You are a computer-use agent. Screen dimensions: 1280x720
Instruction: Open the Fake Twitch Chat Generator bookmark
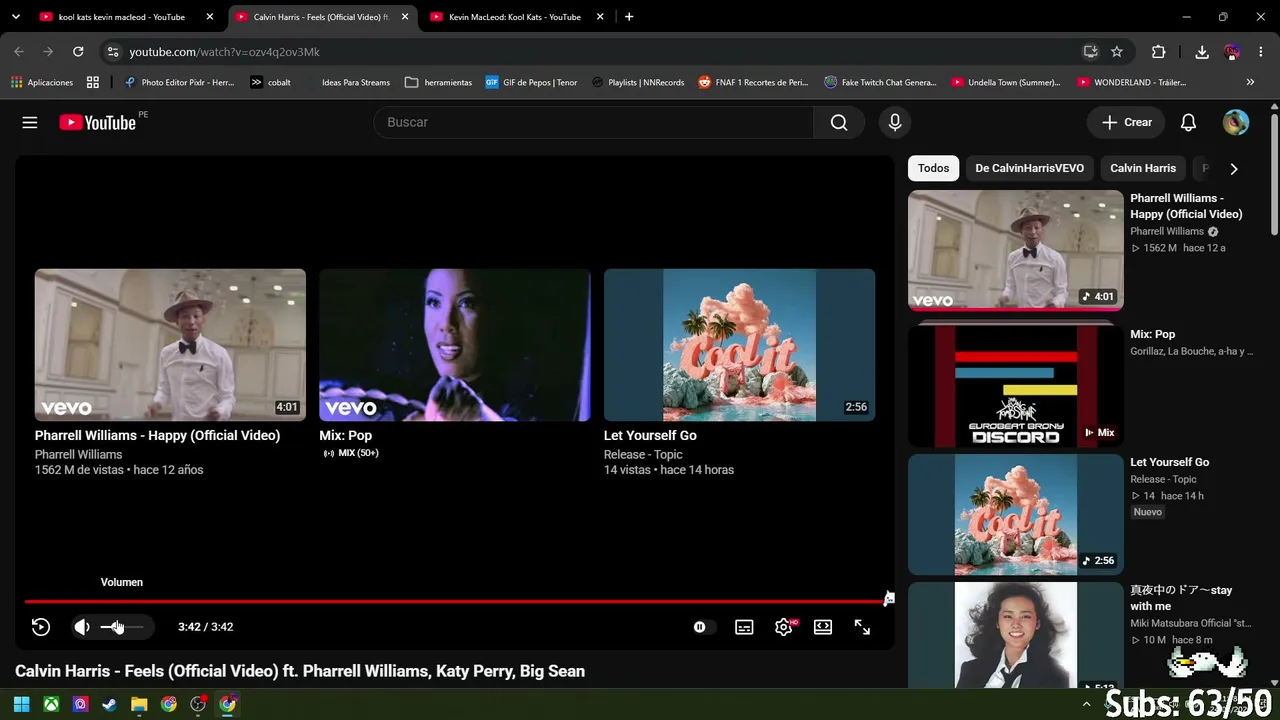(880, 82)
